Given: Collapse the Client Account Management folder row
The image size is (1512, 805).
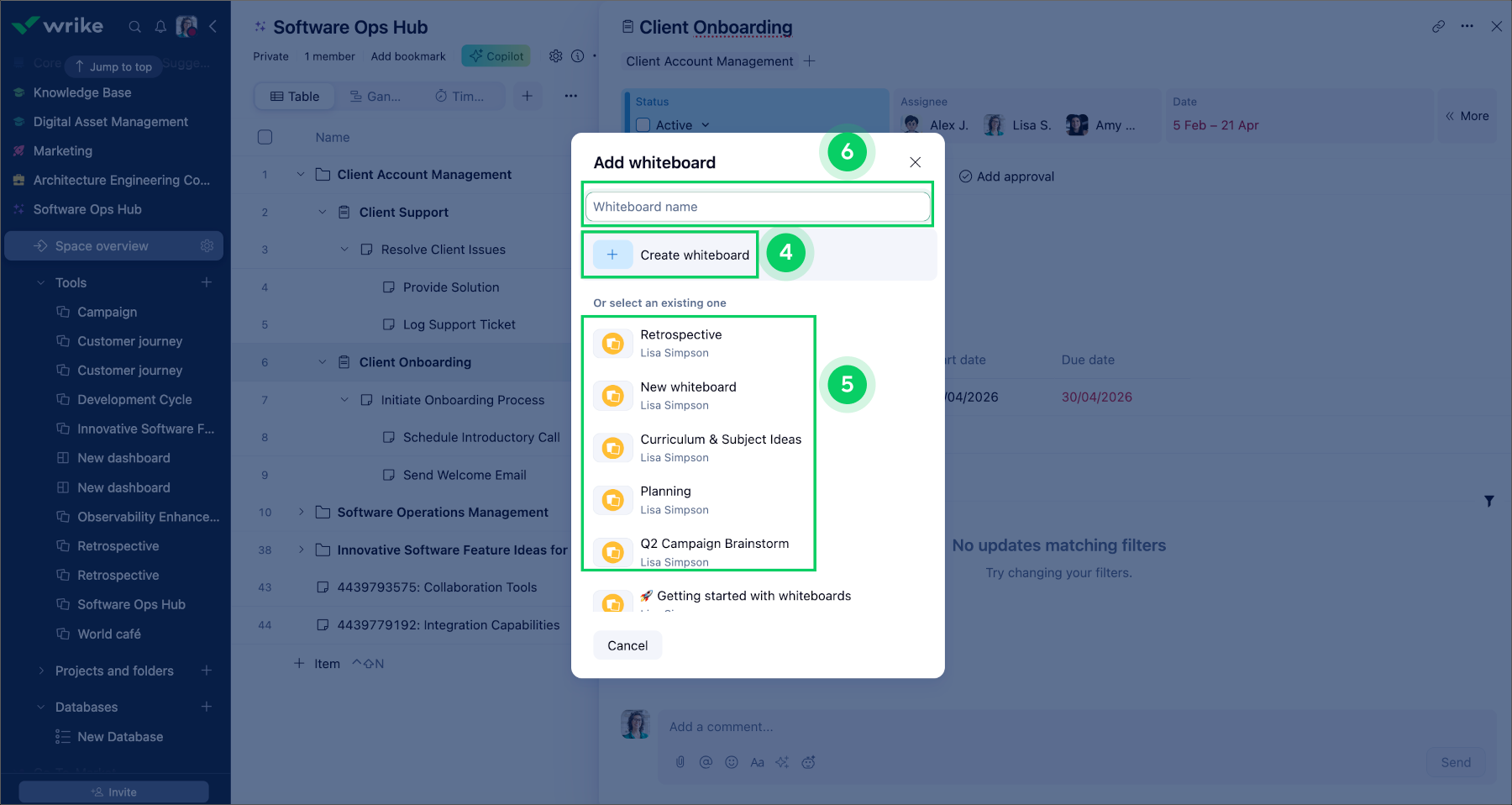Looking at the screenshot, I should click(x=301, y=174).
